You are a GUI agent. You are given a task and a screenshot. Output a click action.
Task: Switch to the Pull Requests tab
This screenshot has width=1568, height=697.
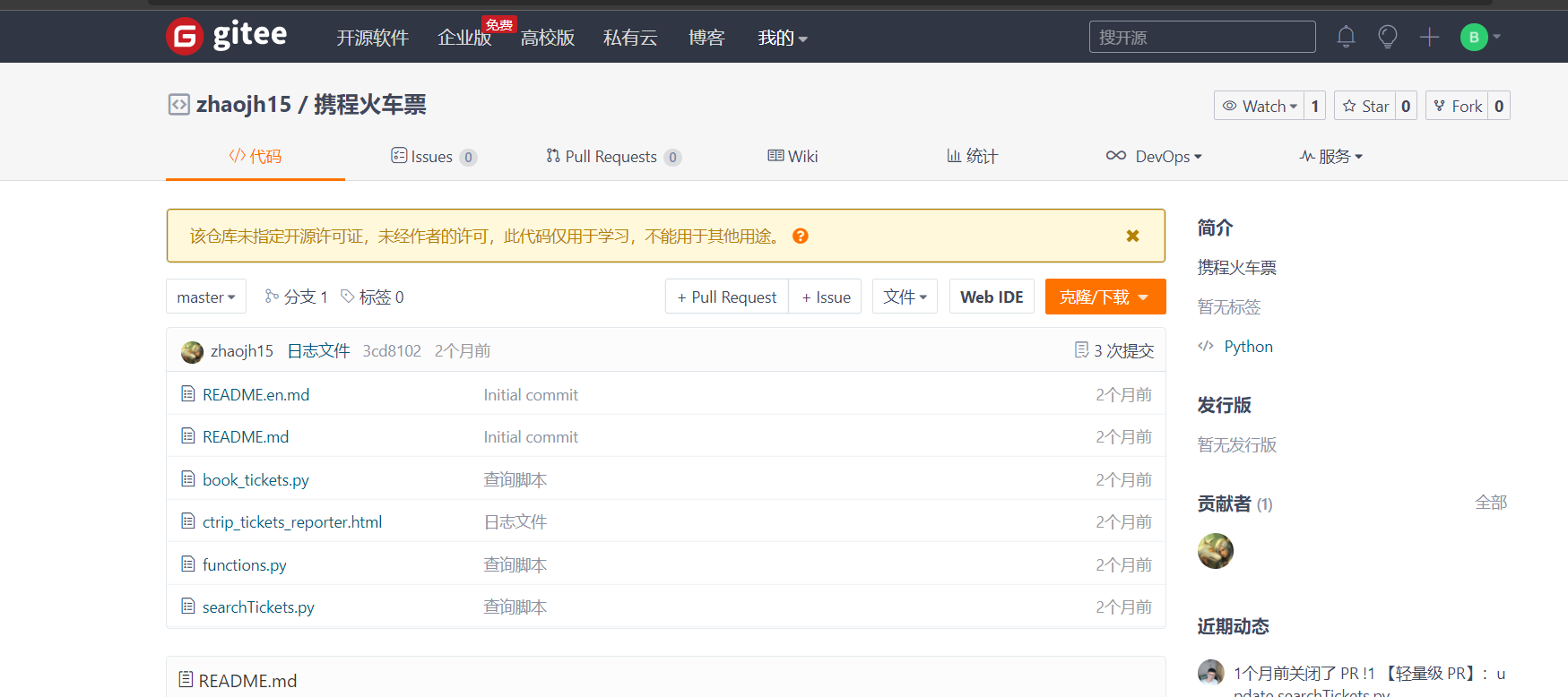point(614,156)
